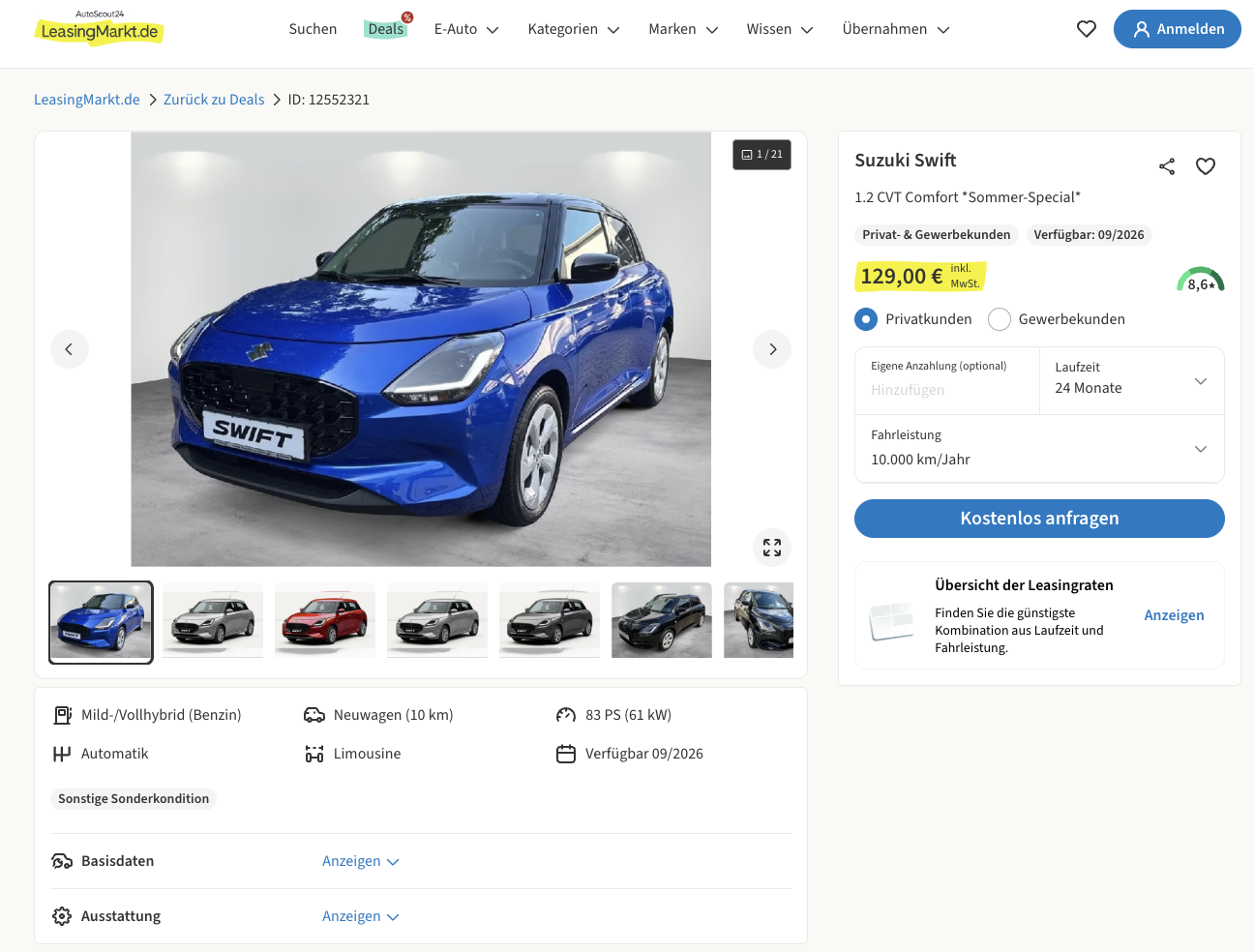
Task: Open the Deals navigation item
Action: point(386,29)
